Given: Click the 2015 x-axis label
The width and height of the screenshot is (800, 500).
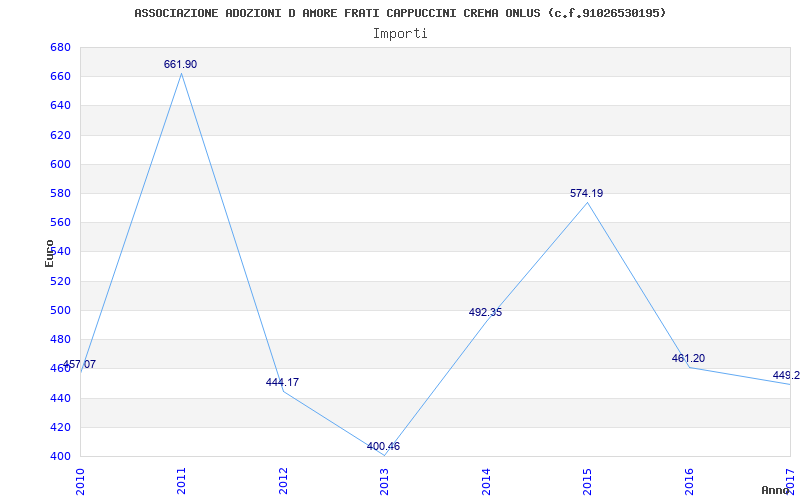Looking at the screenshot, I should click(x=587, y=481).
